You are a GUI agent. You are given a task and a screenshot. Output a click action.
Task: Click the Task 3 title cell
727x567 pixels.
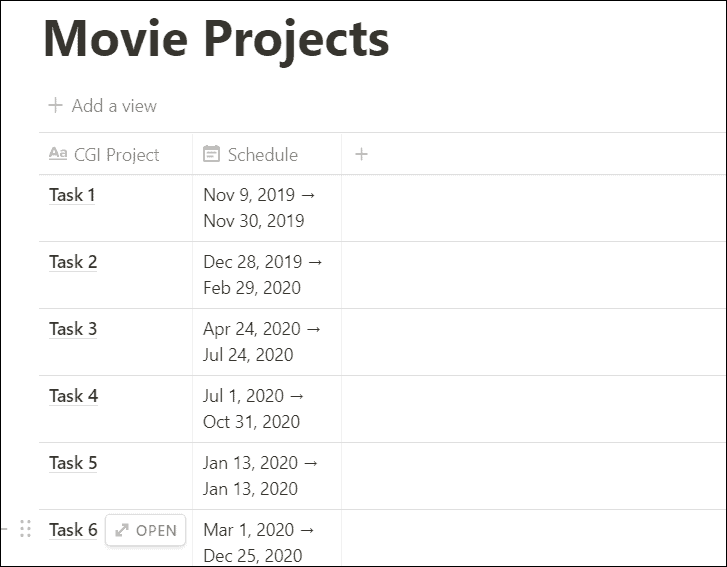73,329
